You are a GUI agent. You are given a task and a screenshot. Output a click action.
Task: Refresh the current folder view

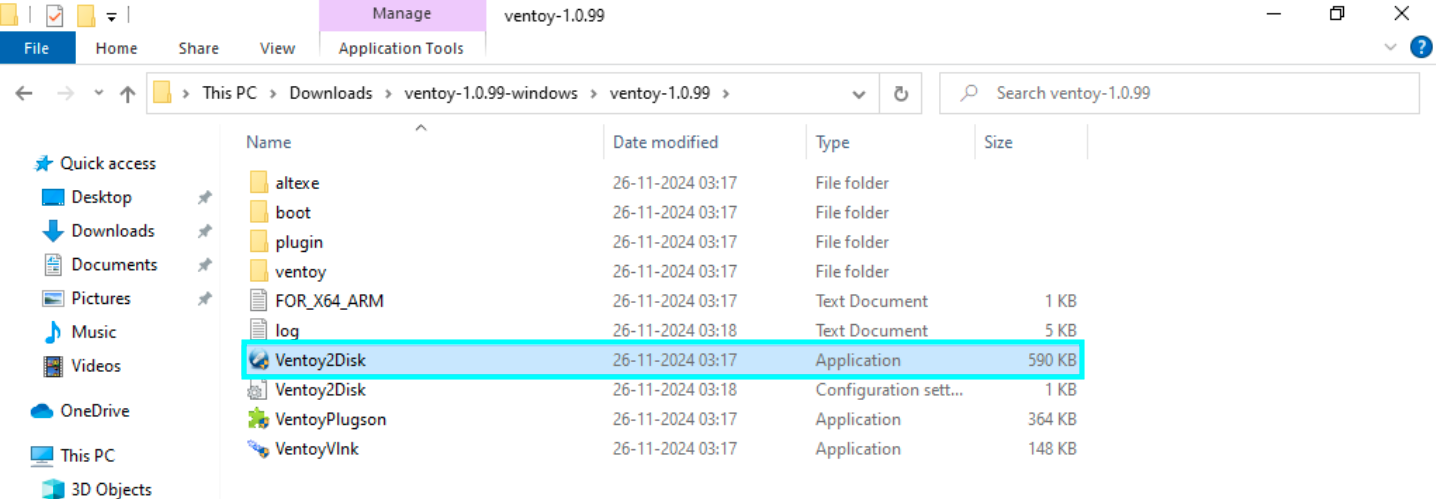(900, 94)
